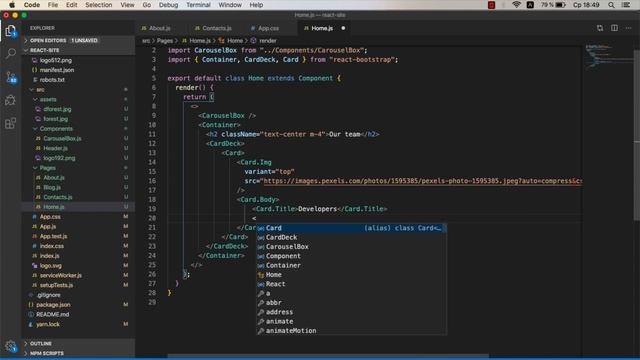Open the Selection menu
Image resolution: width=640 pixels, height=360 pixels.
coord(98,5)
